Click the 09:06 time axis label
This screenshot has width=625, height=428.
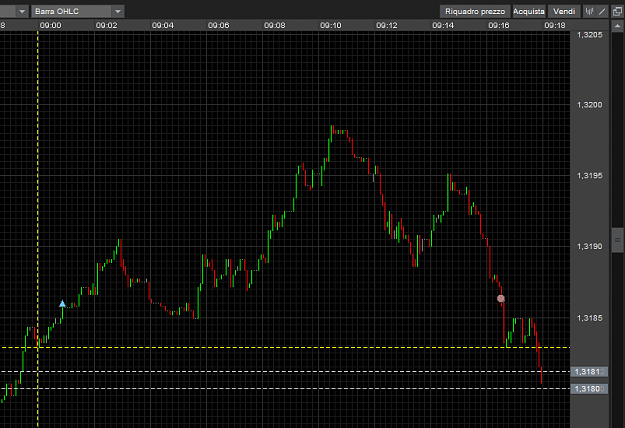coord(218,26)
